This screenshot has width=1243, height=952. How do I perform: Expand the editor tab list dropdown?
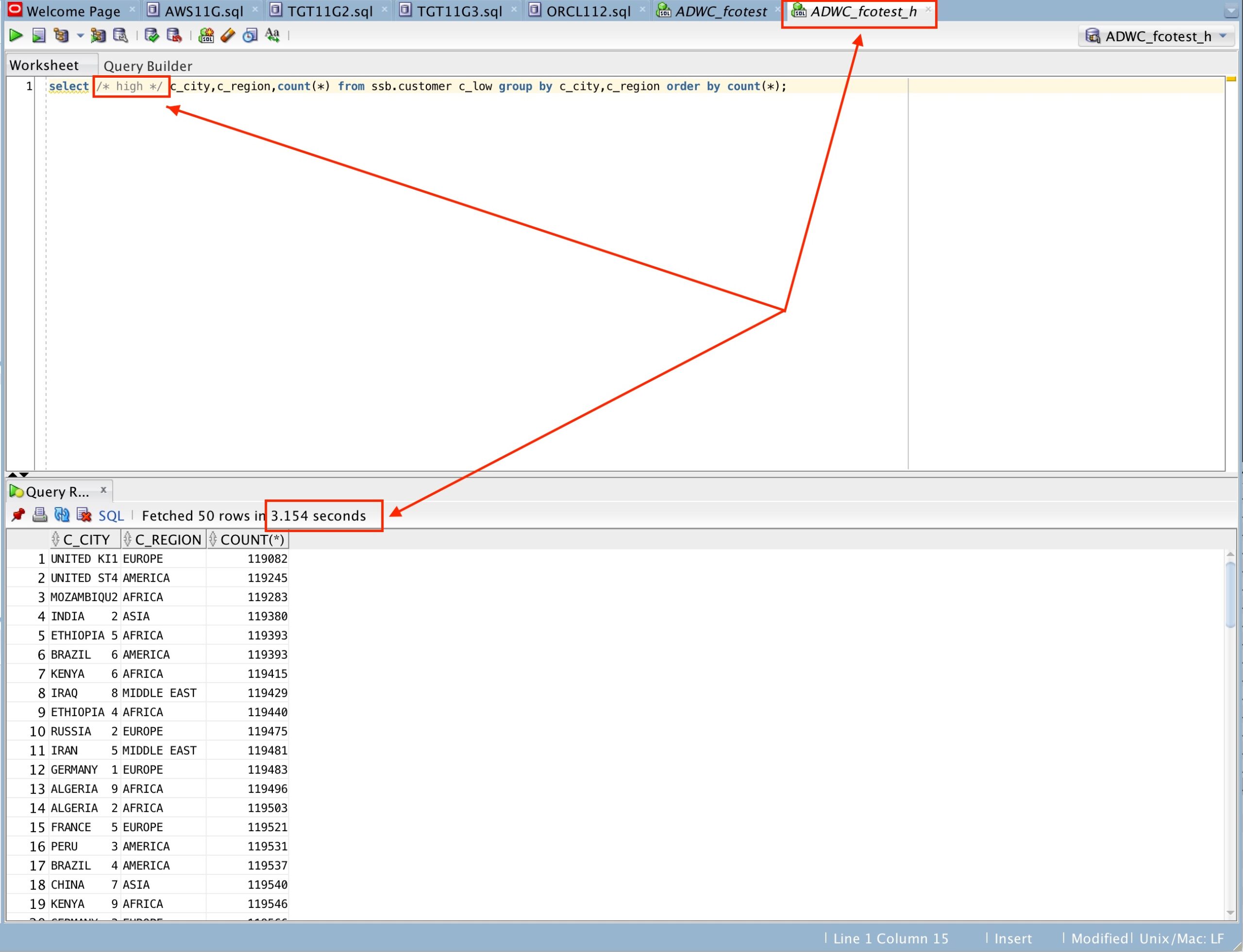pyautogui.click(x=1231, y=11)
